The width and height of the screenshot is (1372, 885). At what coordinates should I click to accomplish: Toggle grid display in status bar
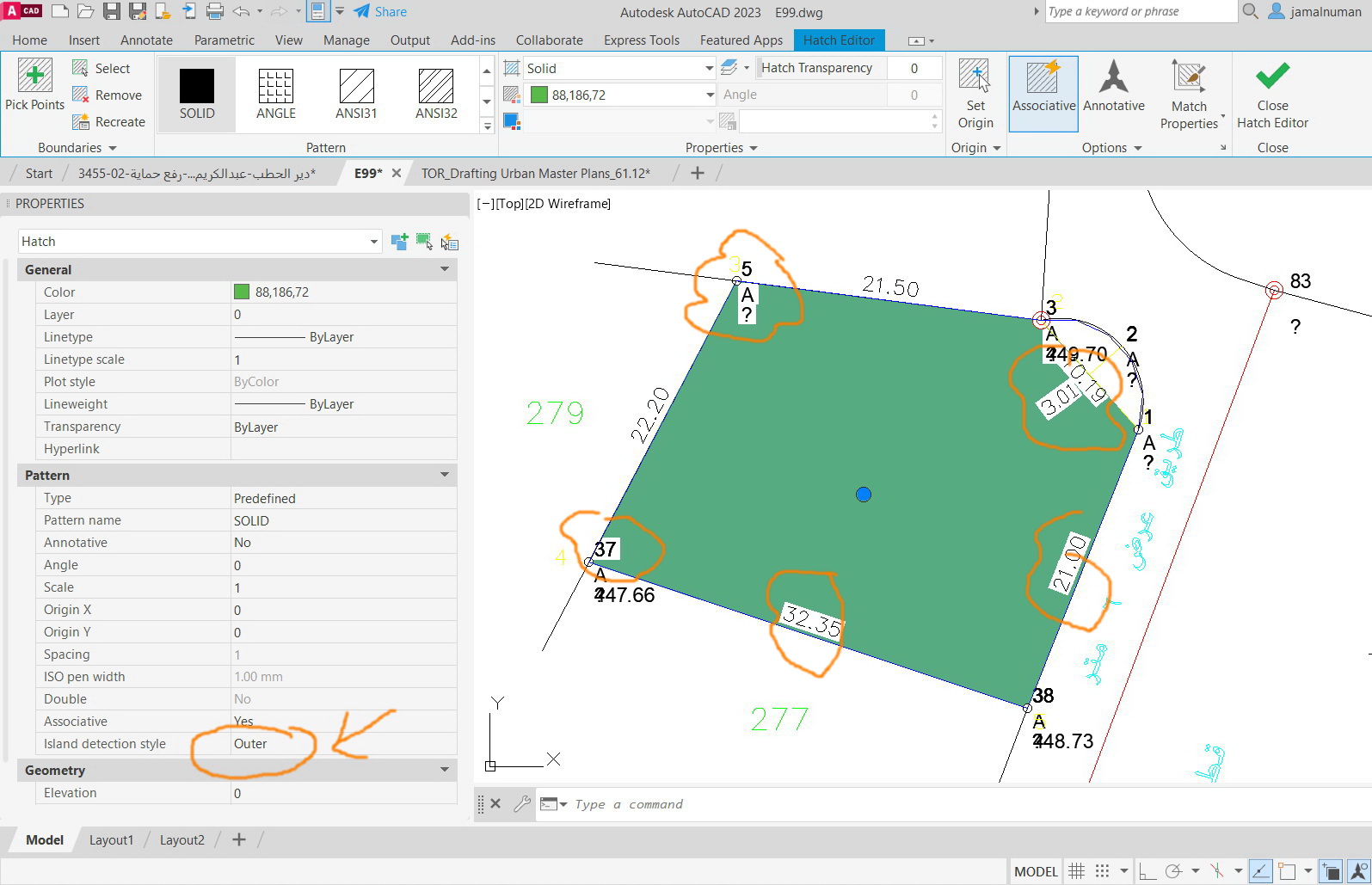click(1076, 871)
